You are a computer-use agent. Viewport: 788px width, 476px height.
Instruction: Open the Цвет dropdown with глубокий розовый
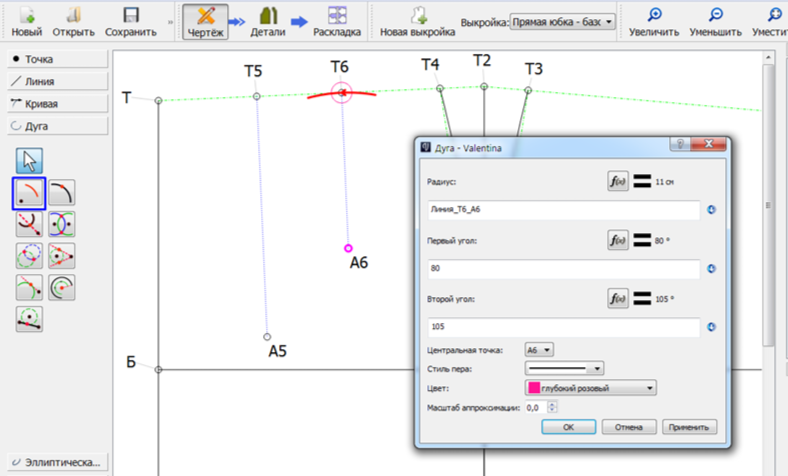pos(590,388)
